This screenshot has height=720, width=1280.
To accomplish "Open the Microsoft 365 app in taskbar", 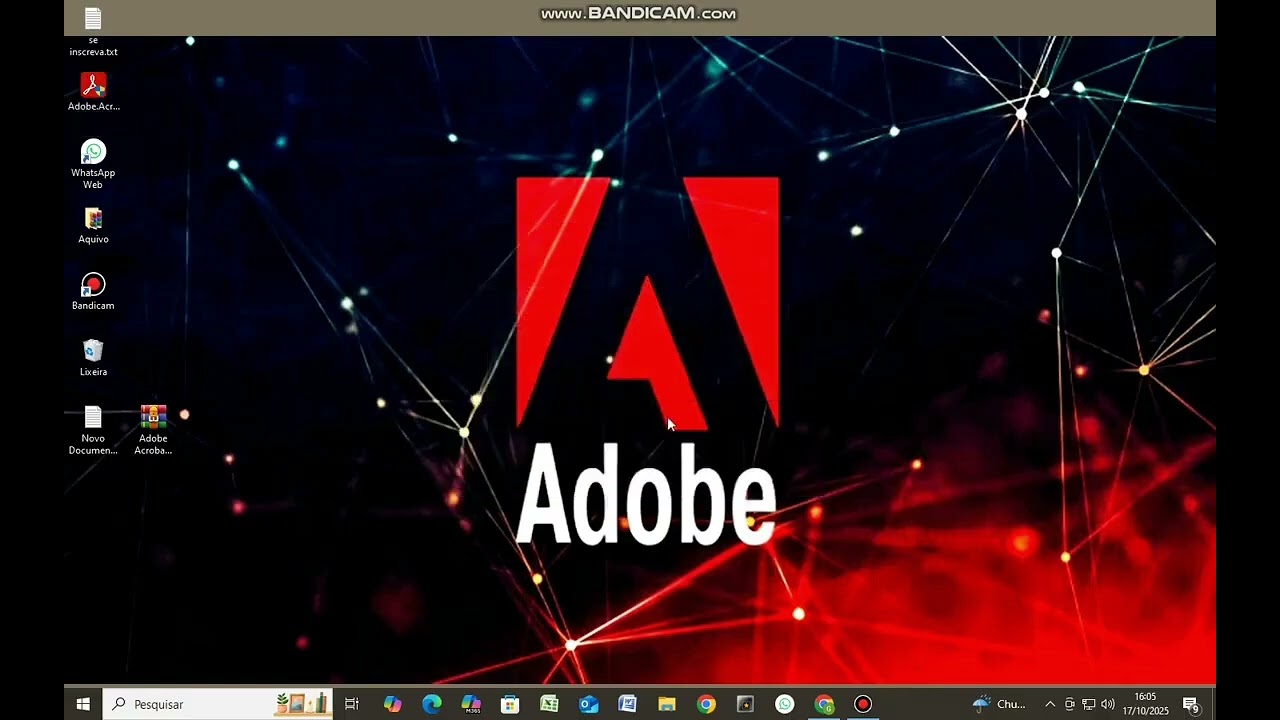I will point(471,704).
